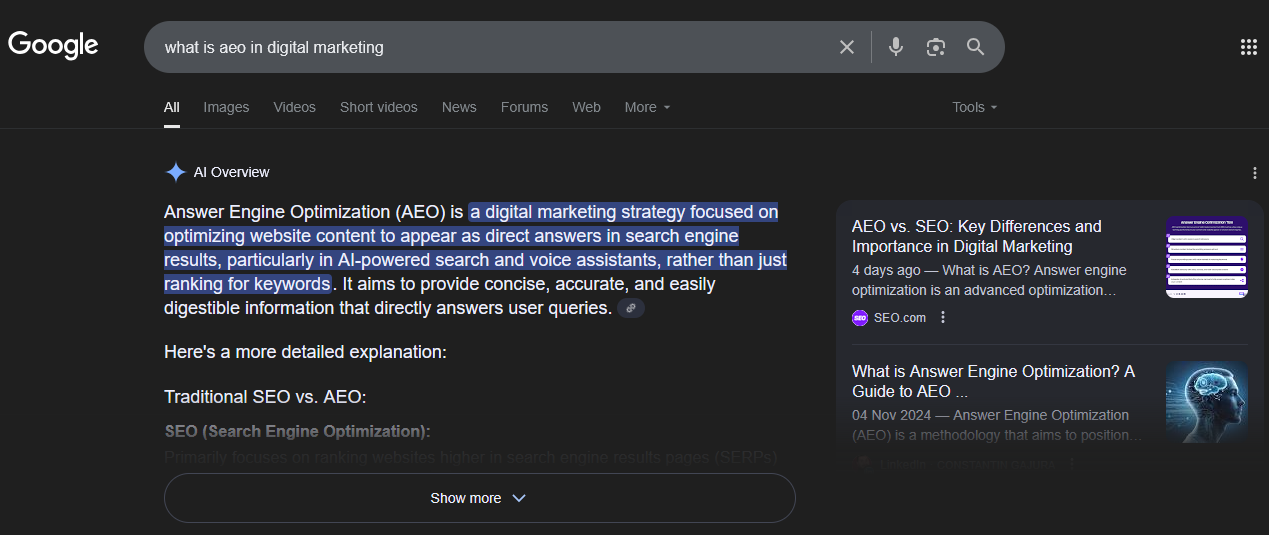Open What is Answer Engine Optimization guide

993,381
